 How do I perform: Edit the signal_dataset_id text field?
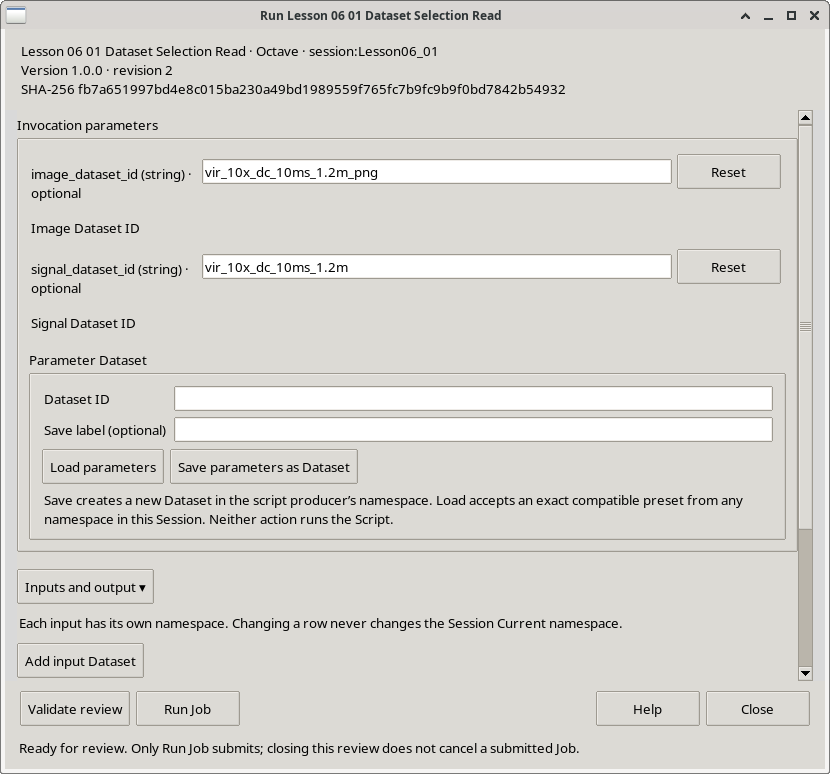(437, 267)
